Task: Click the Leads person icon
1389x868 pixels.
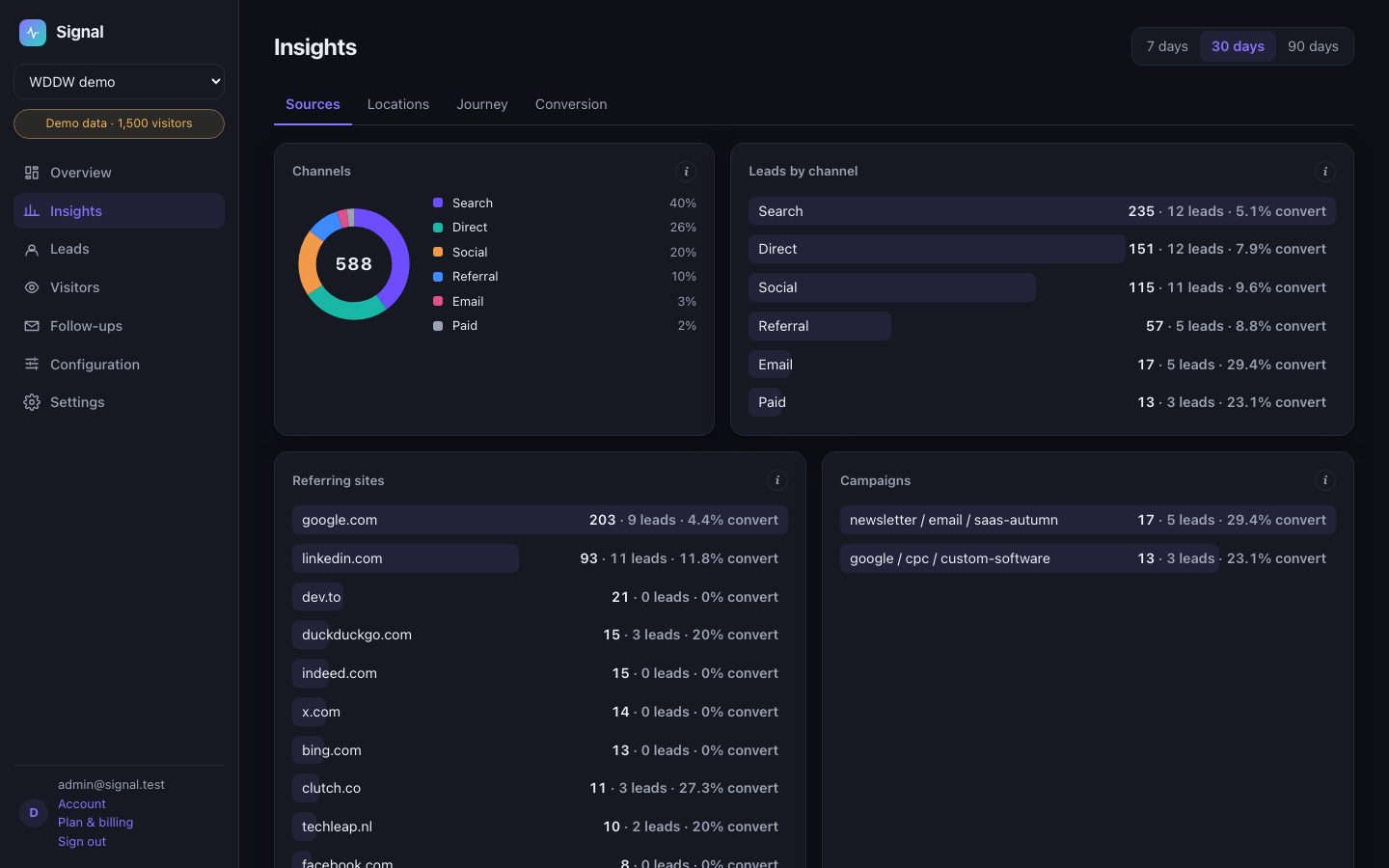Action: point(32,249)
